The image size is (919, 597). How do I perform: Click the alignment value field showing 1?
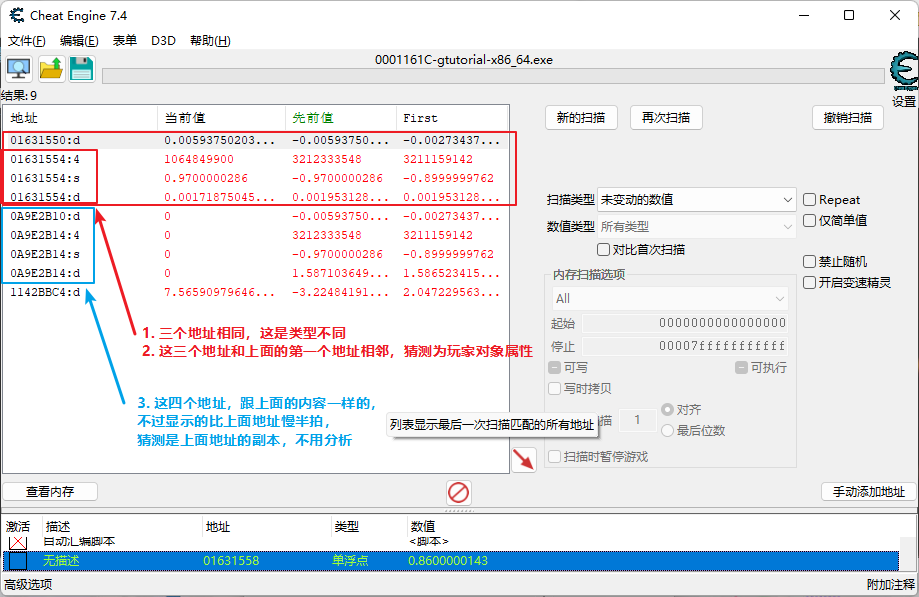(x=638, y=420)
